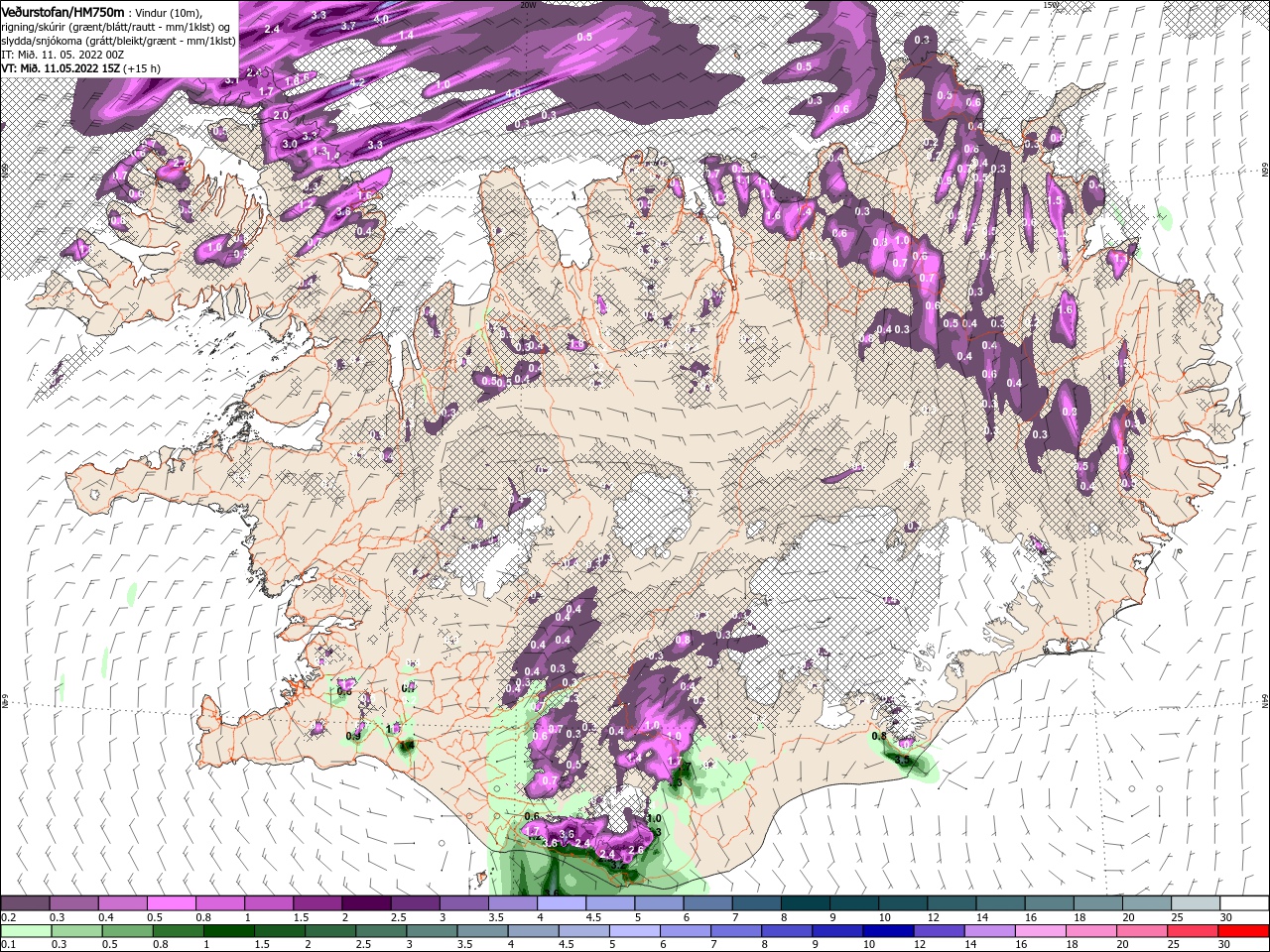The image size is (1270, 952).
Task: Click the '0.2' label in the top legend row
Action: [x=8, y=917]
